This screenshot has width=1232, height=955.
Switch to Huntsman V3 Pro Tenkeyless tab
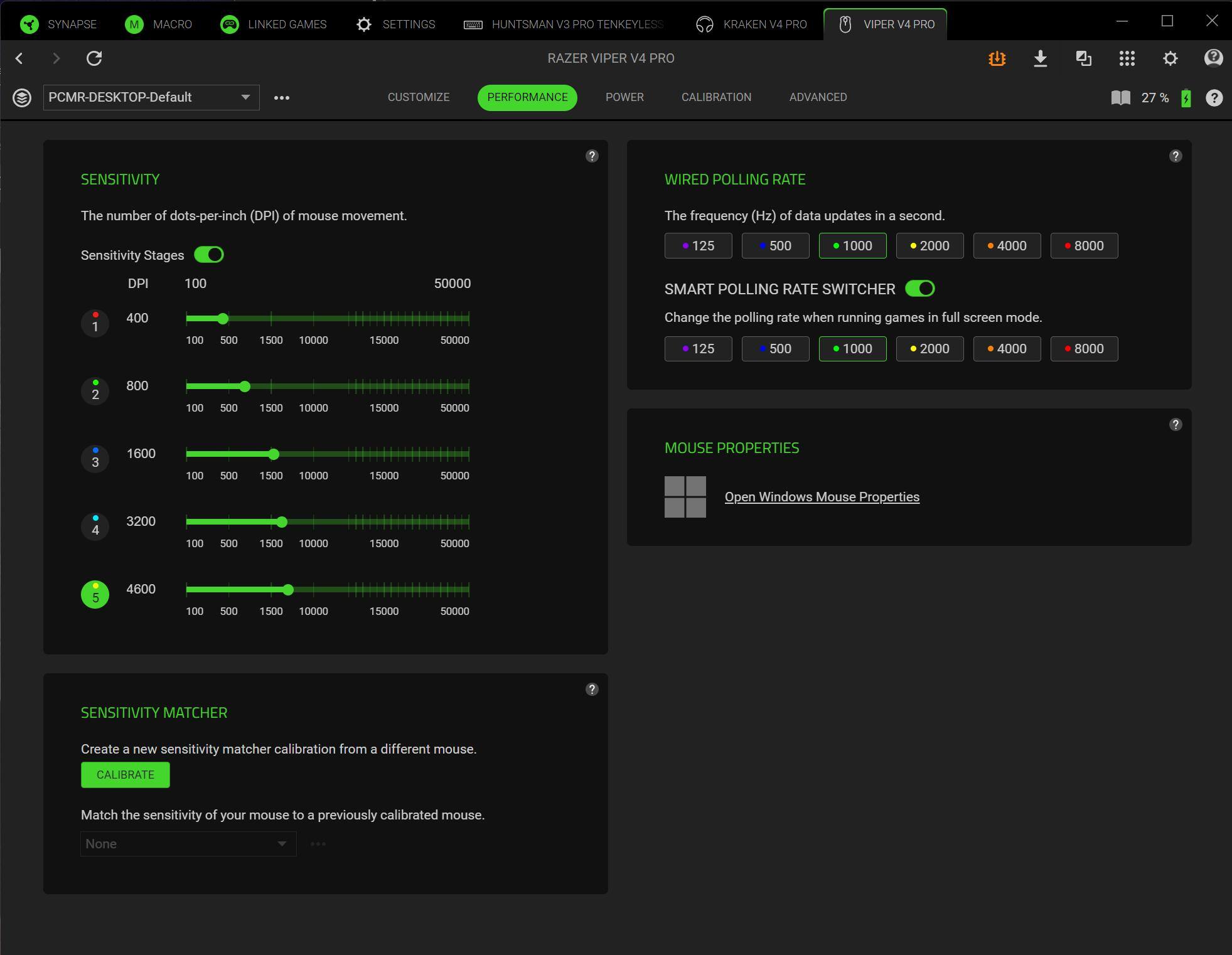click(x=564, y=24)
